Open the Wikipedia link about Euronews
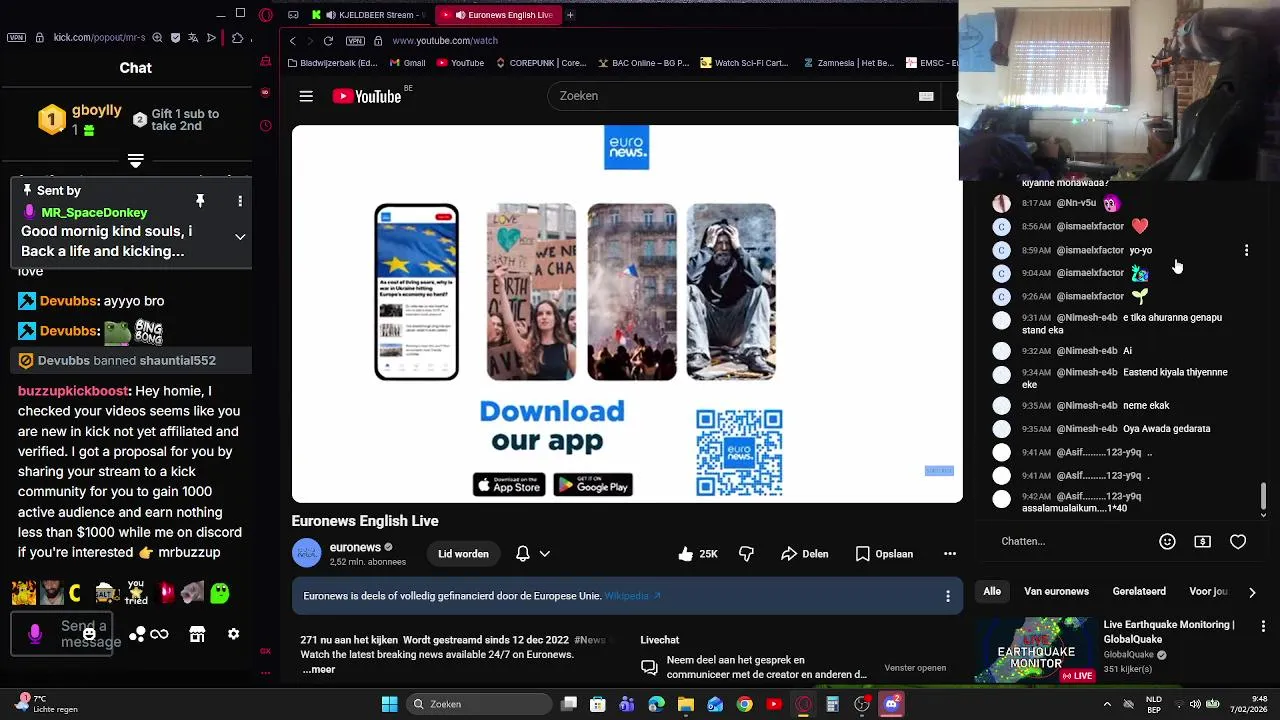 point(632,596)
